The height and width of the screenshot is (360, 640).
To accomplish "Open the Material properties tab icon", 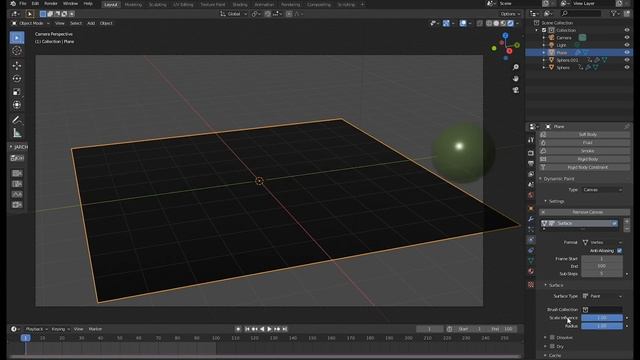I will [531, 271].
